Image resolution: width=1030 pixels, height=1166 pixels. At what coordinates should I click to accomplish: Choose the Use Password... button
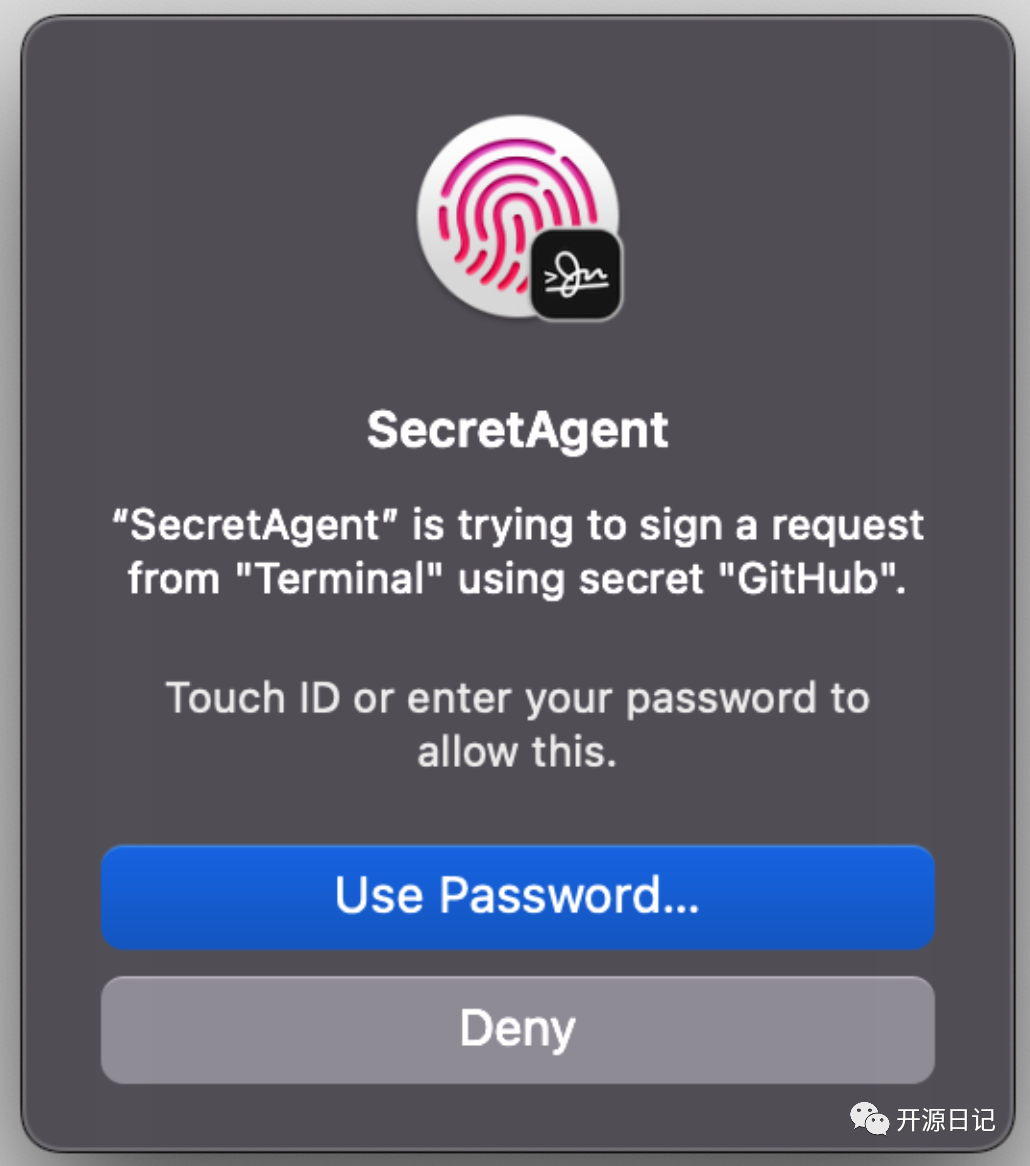click(518, 897)
